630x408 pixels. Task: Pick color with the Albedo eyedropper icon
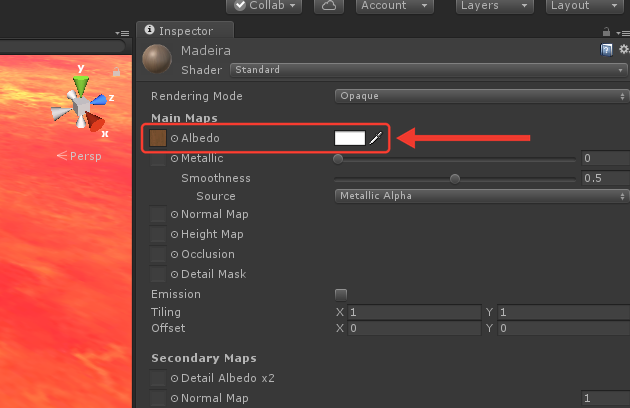pyautogui.click(x=376, y=138)
